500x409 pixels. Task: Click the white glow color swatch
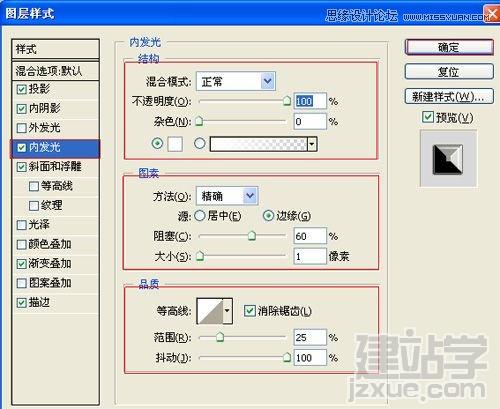click(x=175, y=144)
